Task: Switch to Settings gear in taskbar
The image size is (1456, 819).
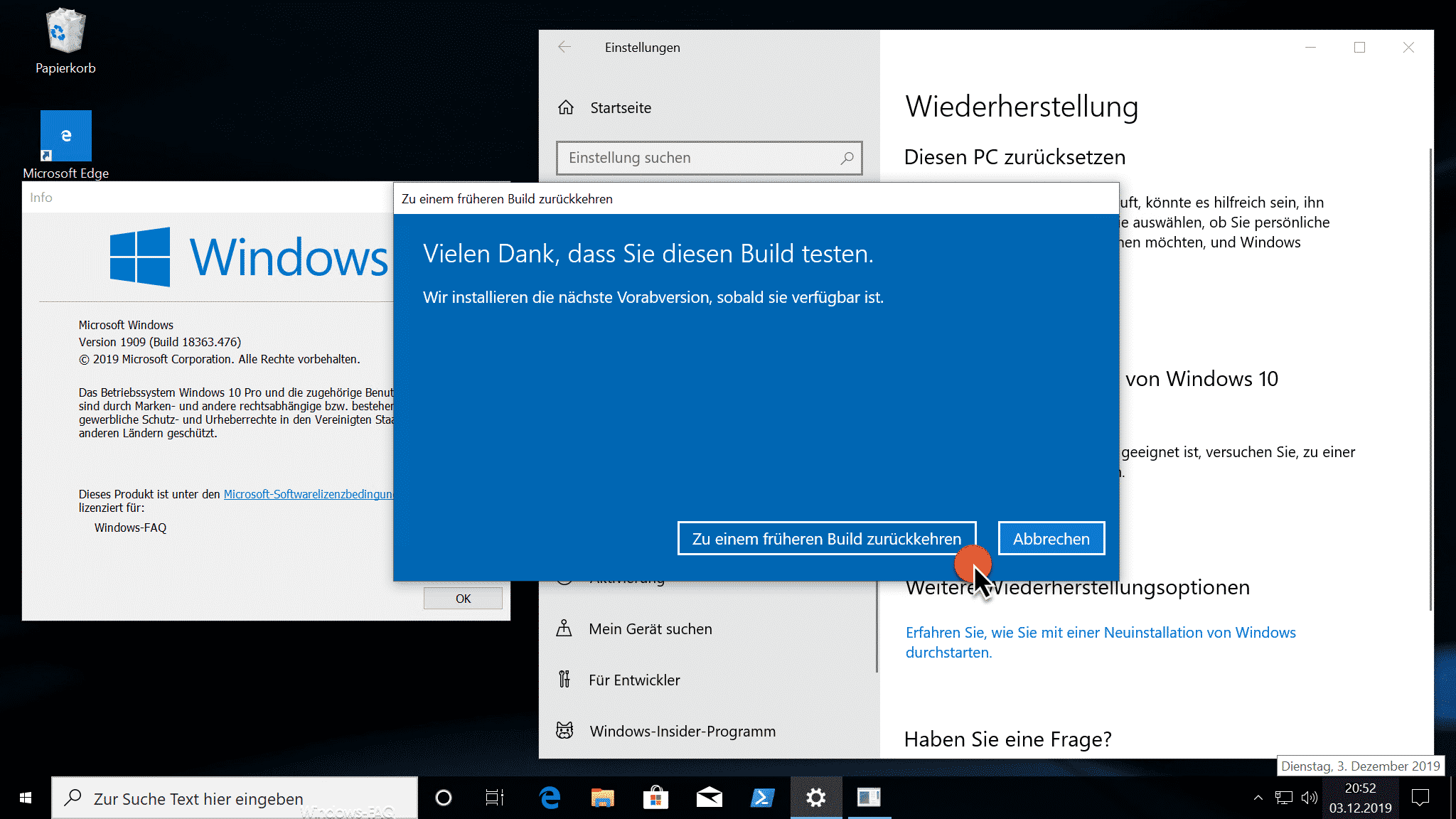Action: click(816, 798)
